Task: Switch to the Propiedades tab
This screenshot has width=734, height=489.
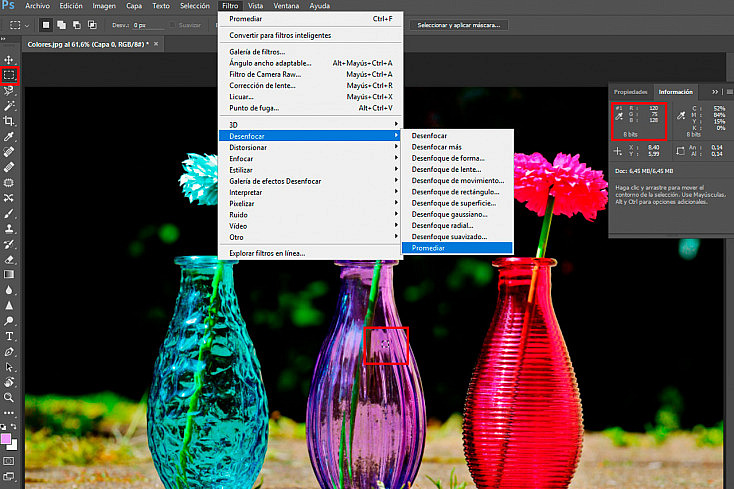Action: 631,92
